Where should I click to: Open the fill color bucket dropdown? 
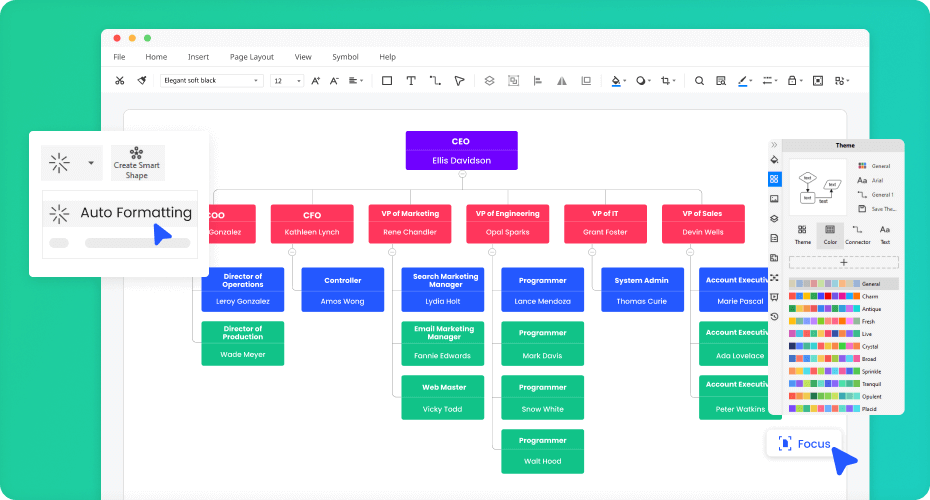(x=619, y=81)
